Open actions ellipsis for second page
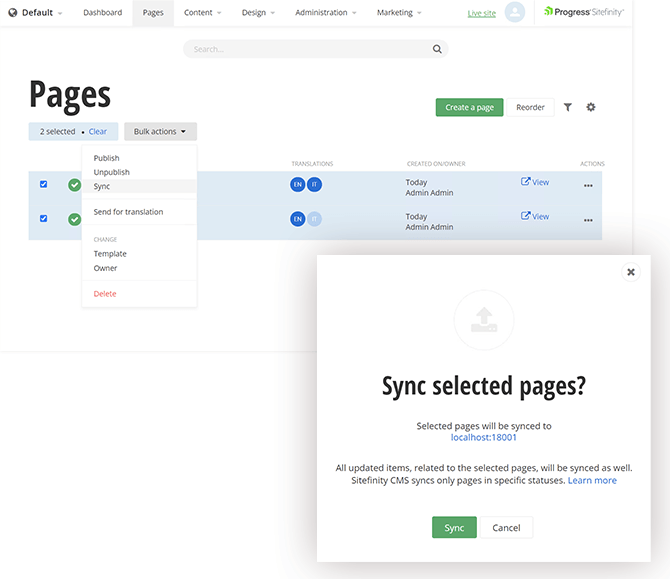This screenshot has width=670, height=579. 588,219
